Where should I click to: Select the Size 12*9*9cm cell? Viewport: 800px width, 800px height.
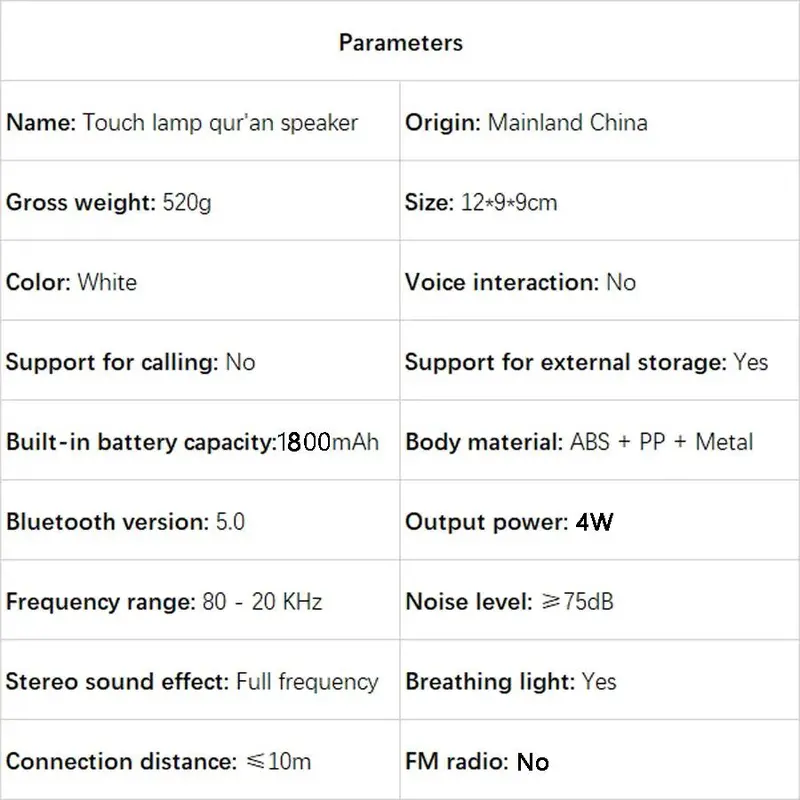tap(481, 203)
